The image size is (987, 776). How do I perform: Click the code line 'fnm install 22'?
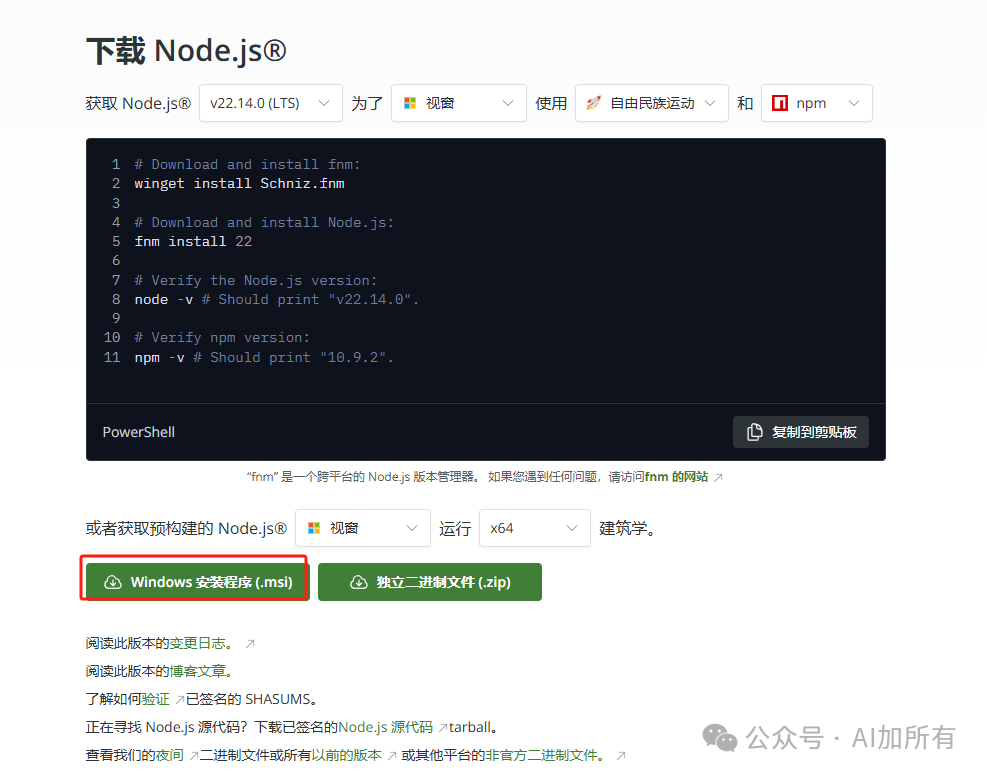click(193, 242)
